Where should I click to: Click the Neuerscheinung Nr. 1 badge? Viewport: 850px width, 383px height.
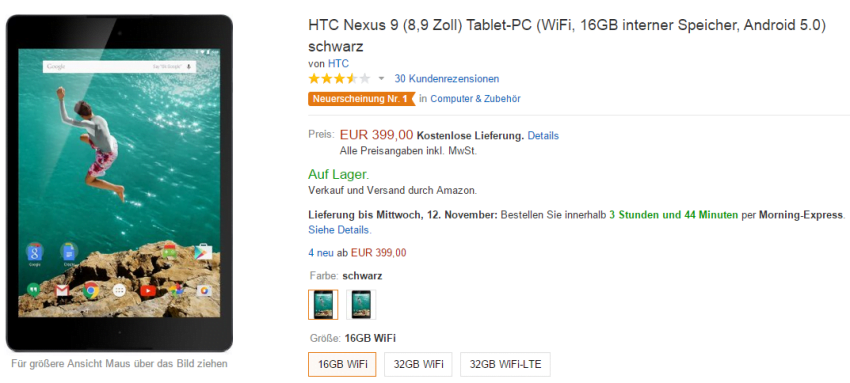360,99
